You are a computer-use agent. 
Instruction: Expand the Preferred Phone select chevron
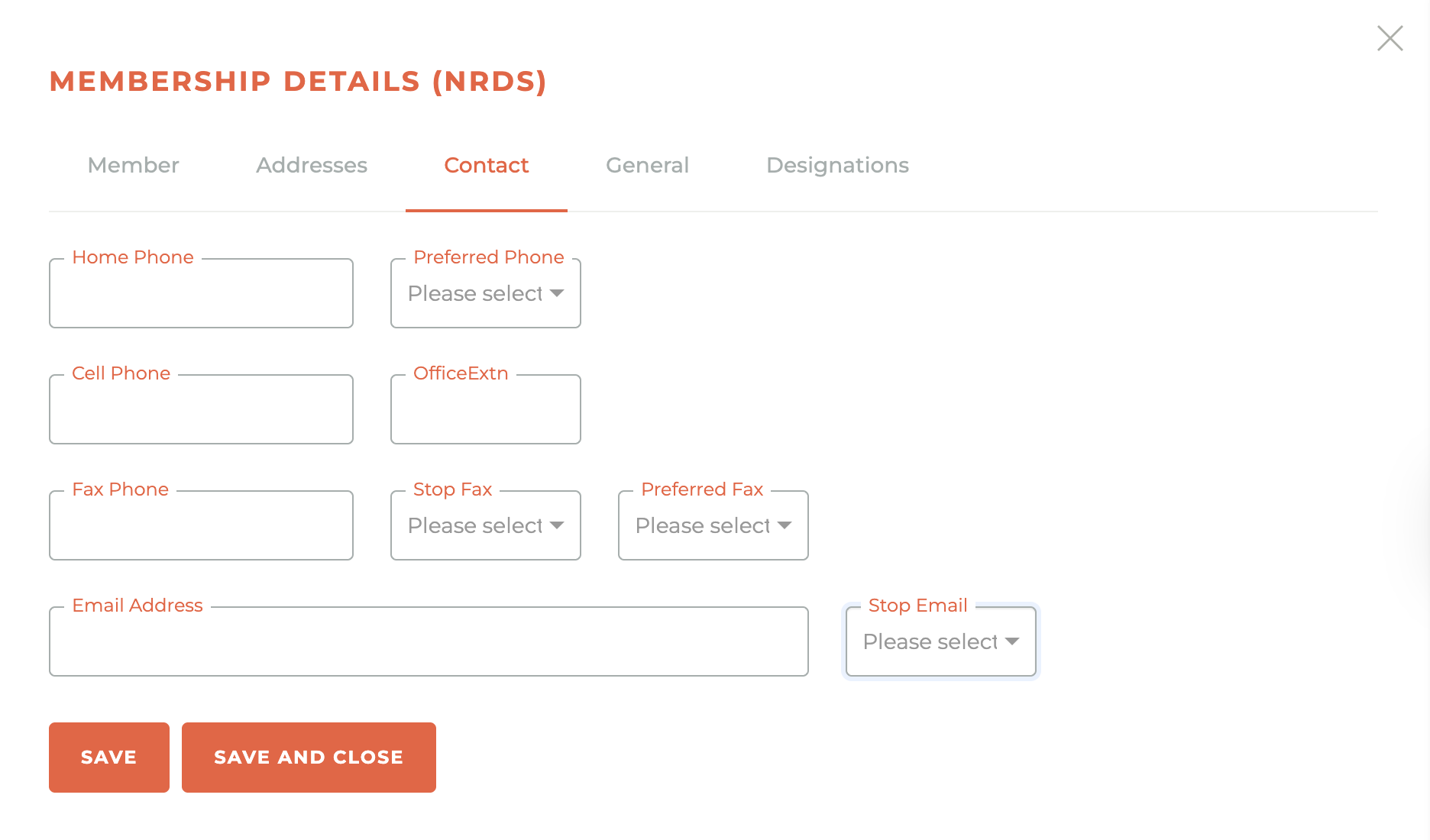point(558,293)
